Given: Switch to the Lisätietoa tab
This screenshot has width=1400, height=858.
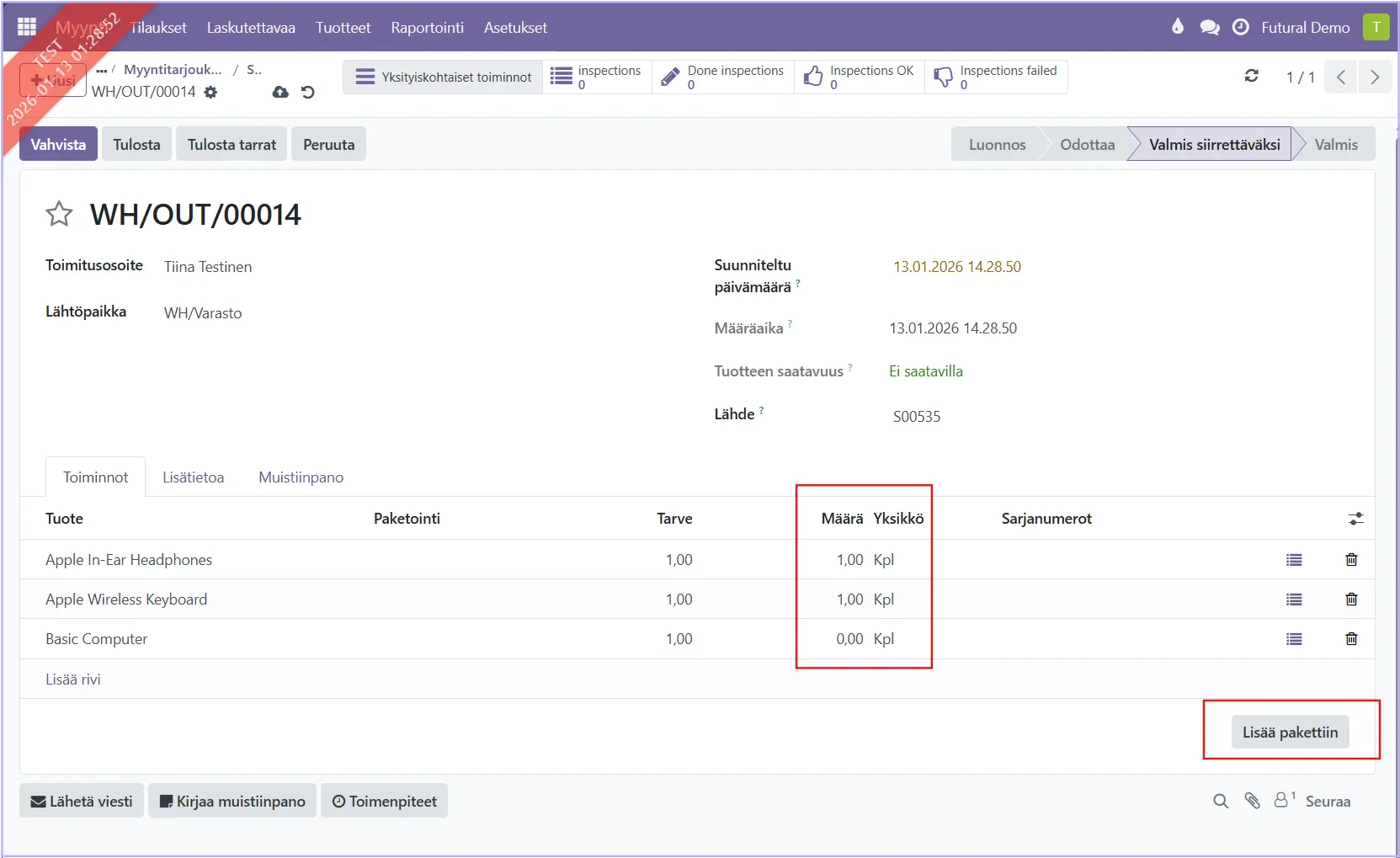Looking at the screenshot, I should 193,477.
